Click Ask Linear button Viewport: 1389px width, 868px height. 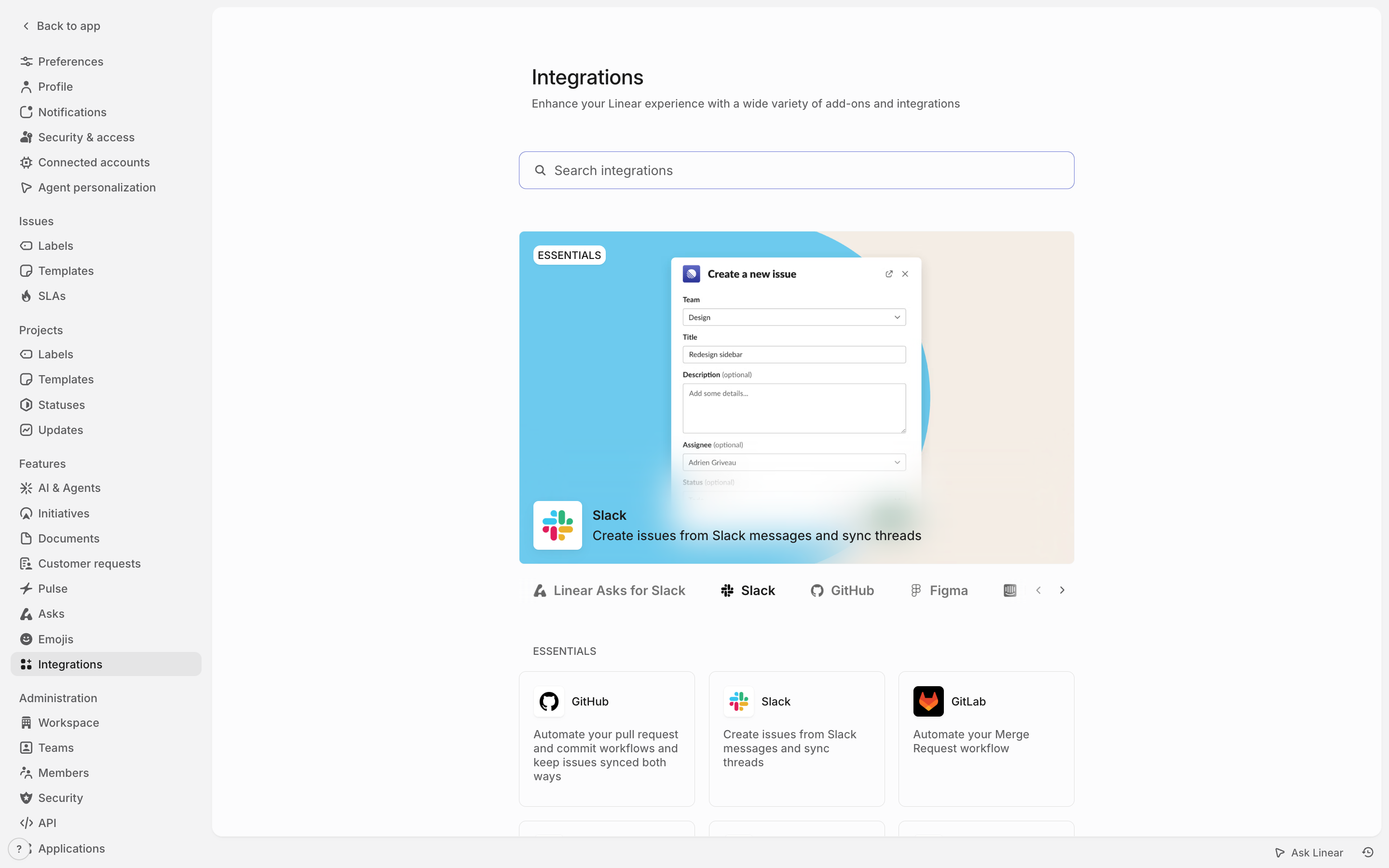pyautogui.click(x=1309, y=853)
